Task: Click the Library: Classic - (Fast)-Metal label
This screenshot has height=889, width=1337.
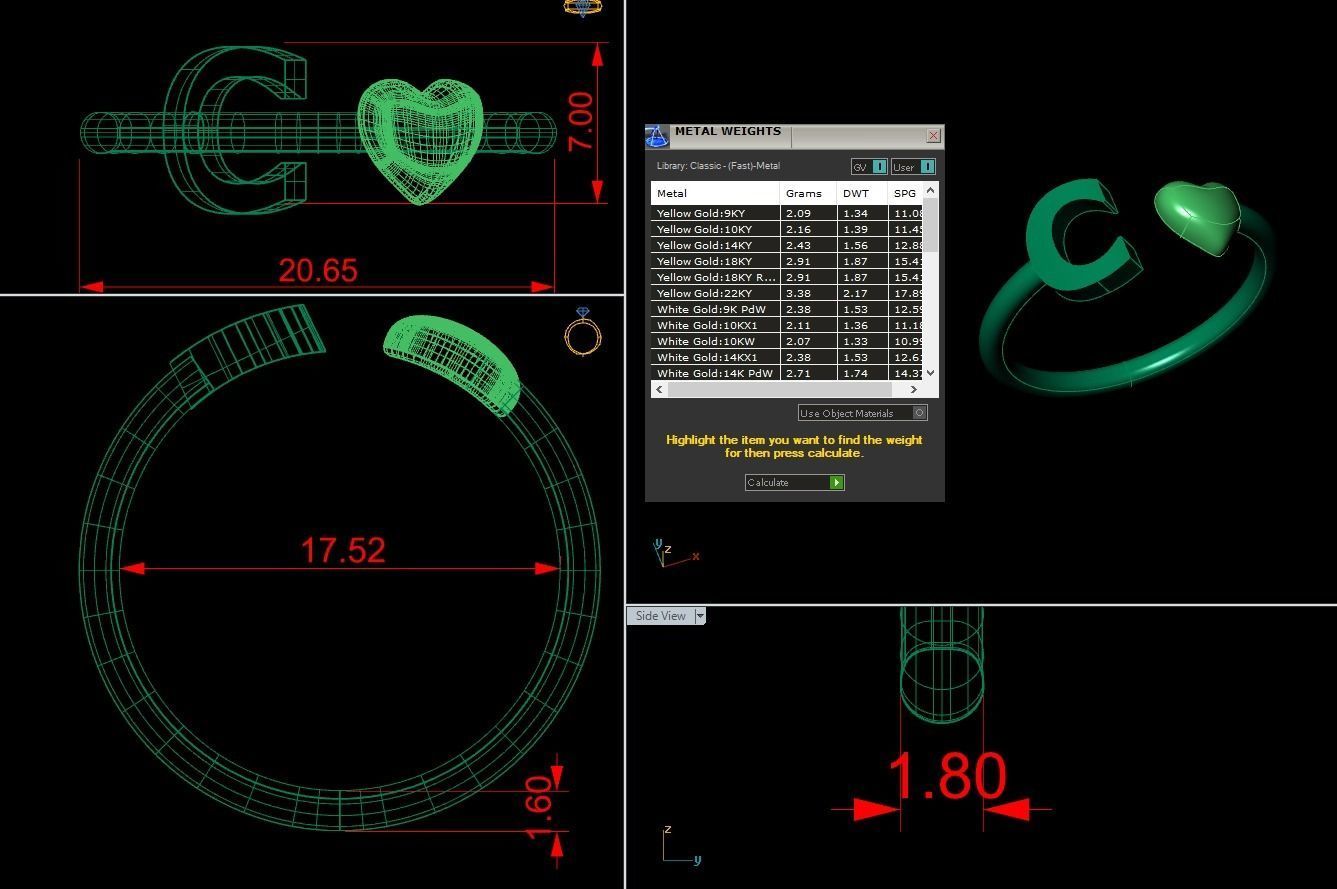Action: point(718,166)
